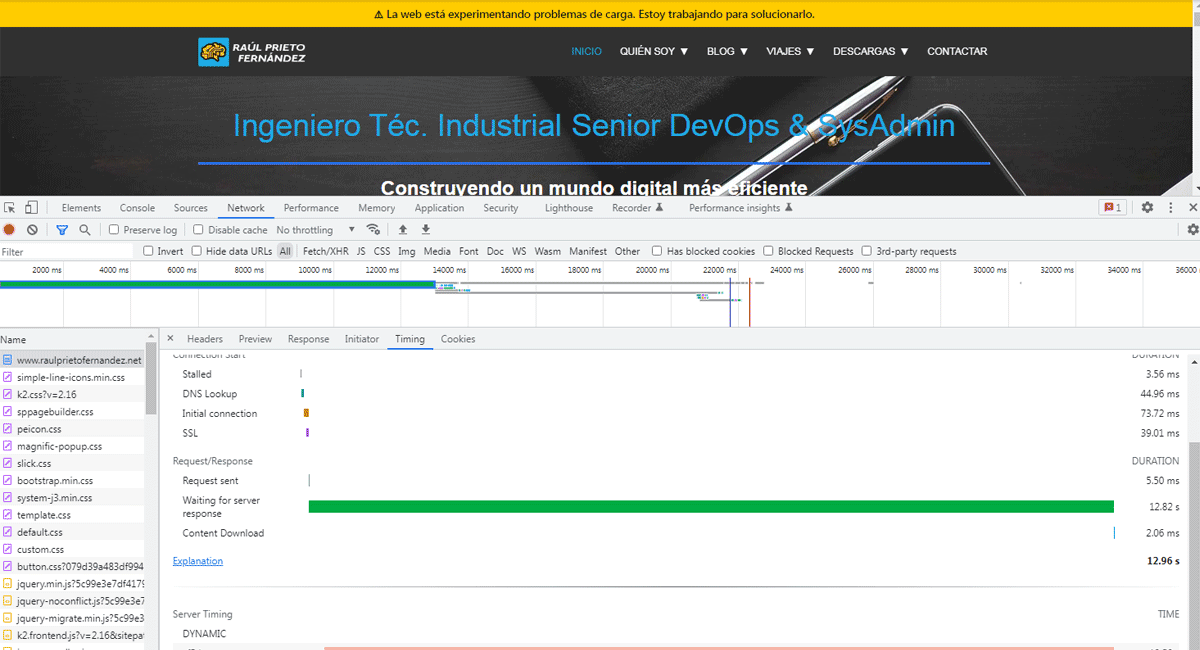
Task: Open the network request filter icon
Action: [x=61, y=229]
